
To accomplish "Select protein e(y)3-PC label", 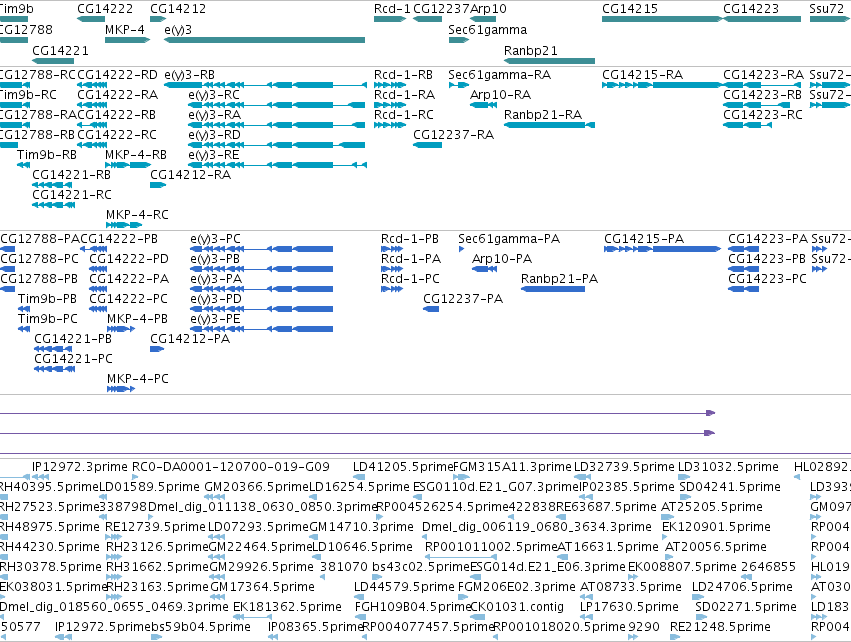I will coord(215,239).
